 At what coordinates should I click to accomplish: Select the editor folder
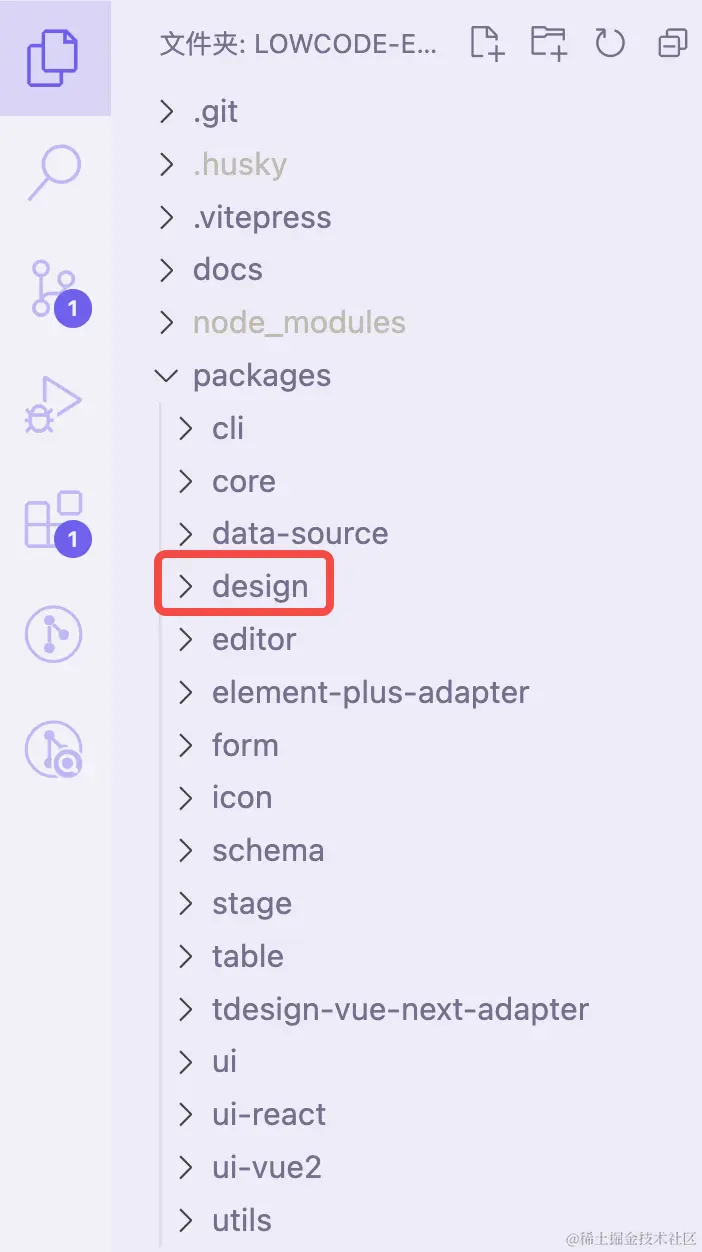(254, 640)
